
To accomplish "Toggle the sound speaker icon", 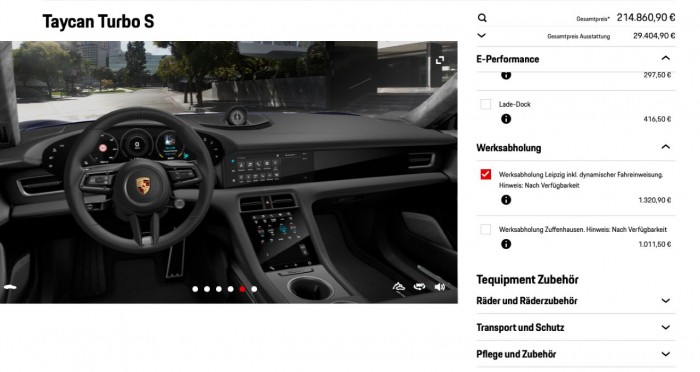I will tap(440, 287).
